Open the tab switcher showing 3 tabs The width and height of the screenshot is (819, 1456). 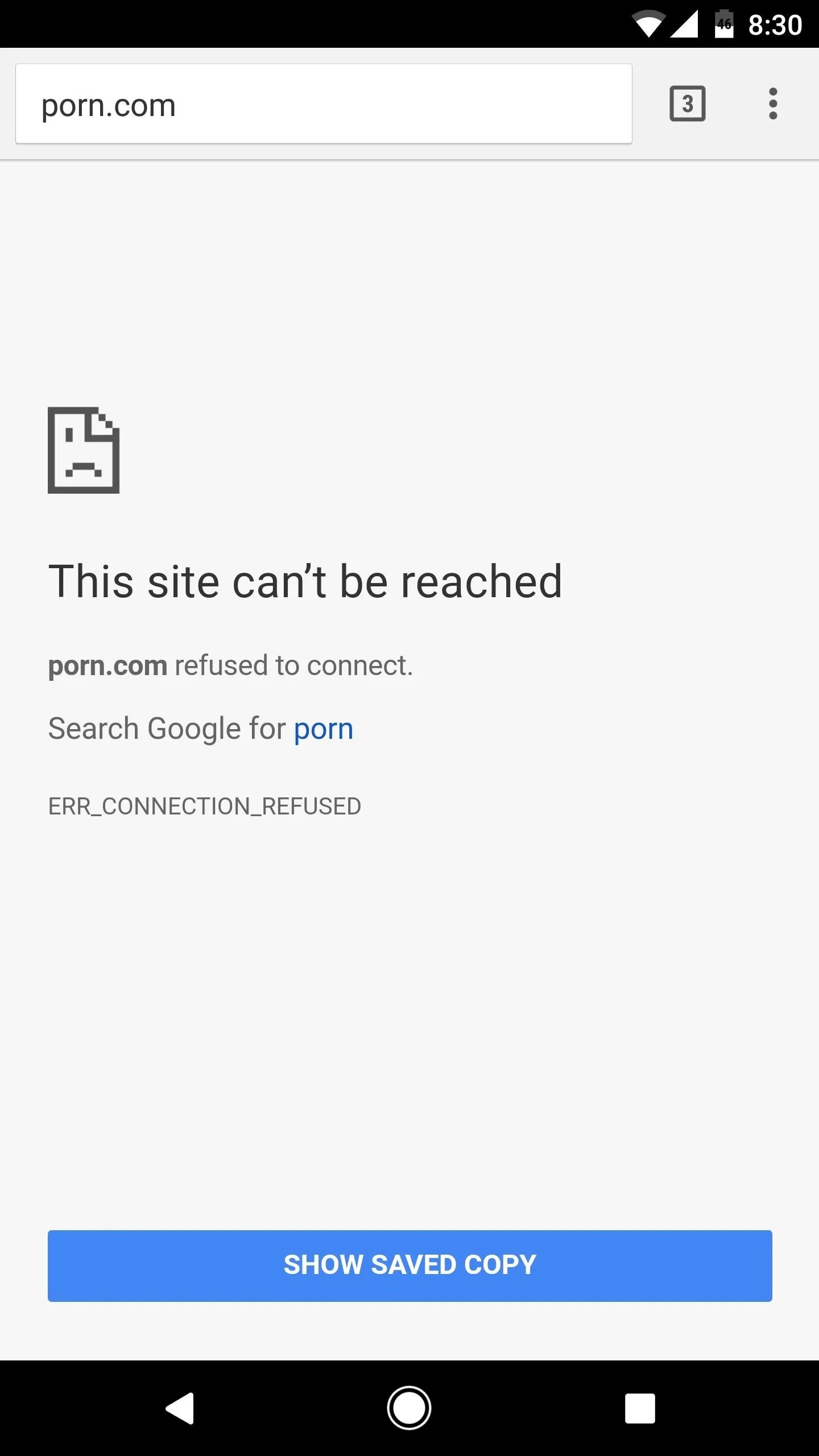pyautogui.click(x=688, y=104)
